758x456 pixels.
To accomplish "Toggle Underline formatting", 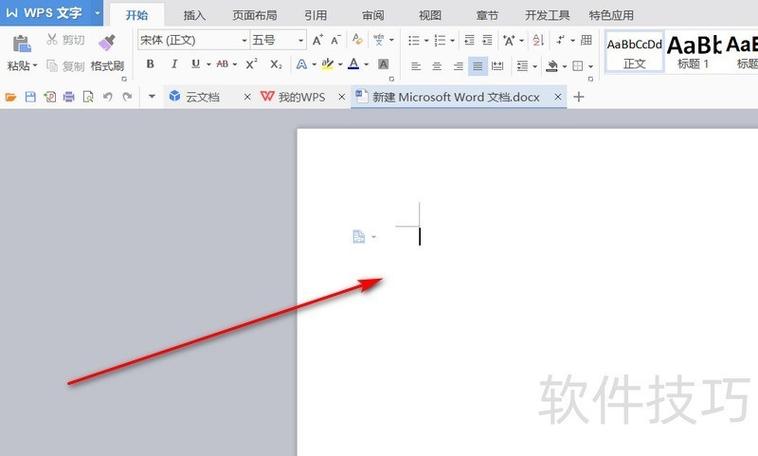I will point(196,64).
